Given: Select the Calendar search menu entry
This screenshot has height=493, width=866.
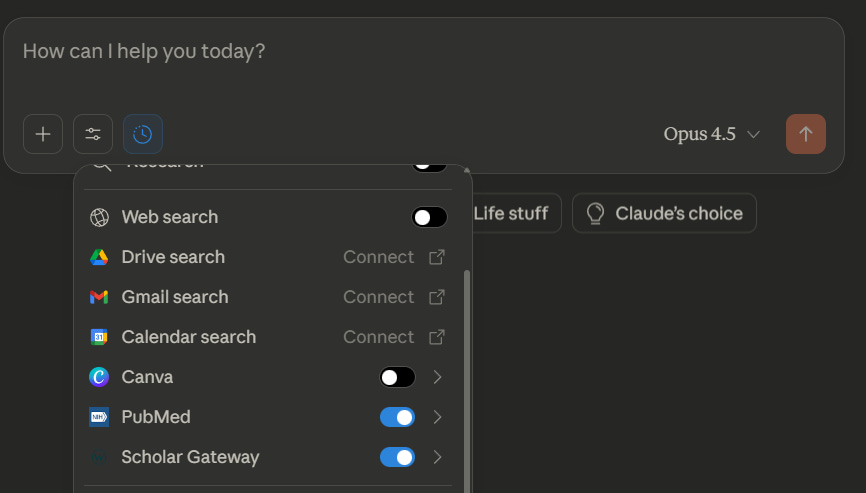Looking at the screenshot, I should click(x=268, y=337).
